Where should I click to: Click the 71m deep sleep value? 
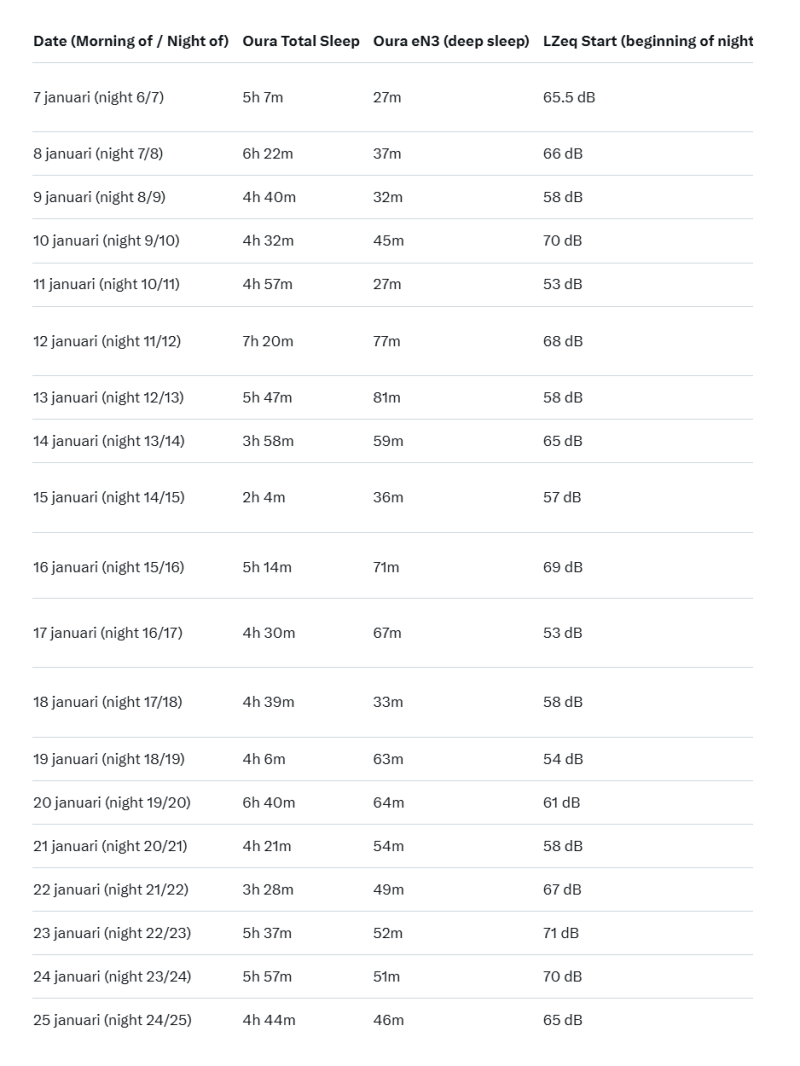tap(385, 567)
